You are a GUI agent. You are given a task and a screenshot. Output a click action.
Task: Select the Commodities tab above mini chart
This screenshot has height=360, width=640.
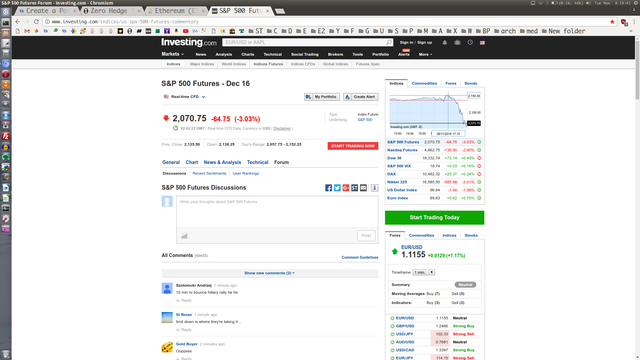click(424, 83)
